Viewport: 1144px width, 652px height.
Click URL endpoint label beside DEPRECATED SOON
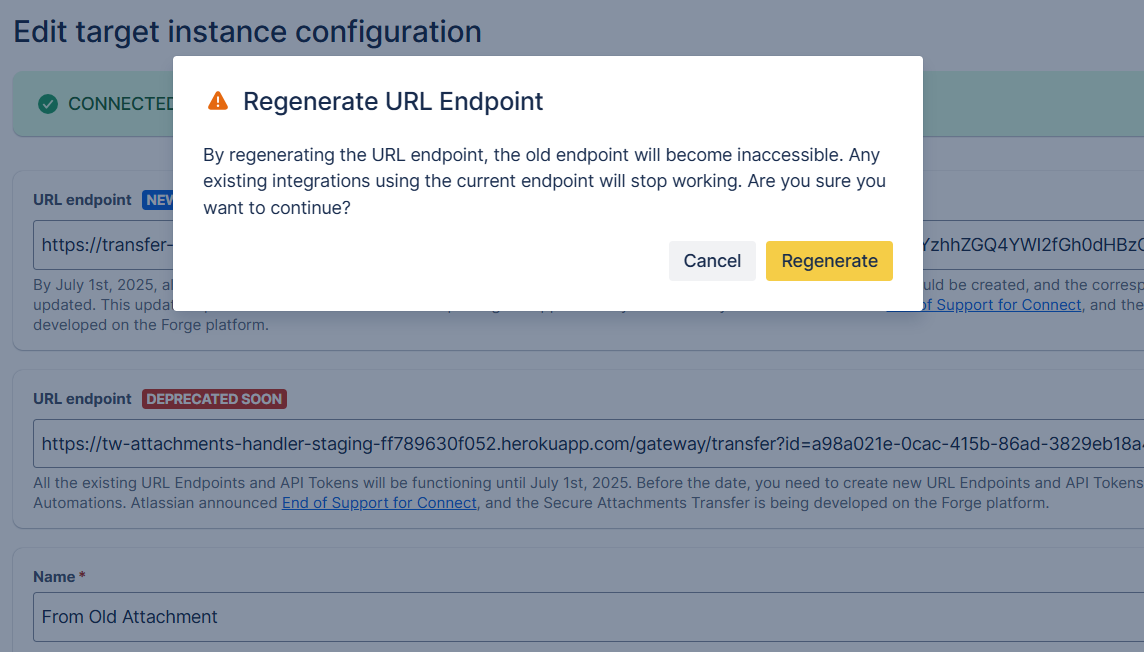coord(82,399)
